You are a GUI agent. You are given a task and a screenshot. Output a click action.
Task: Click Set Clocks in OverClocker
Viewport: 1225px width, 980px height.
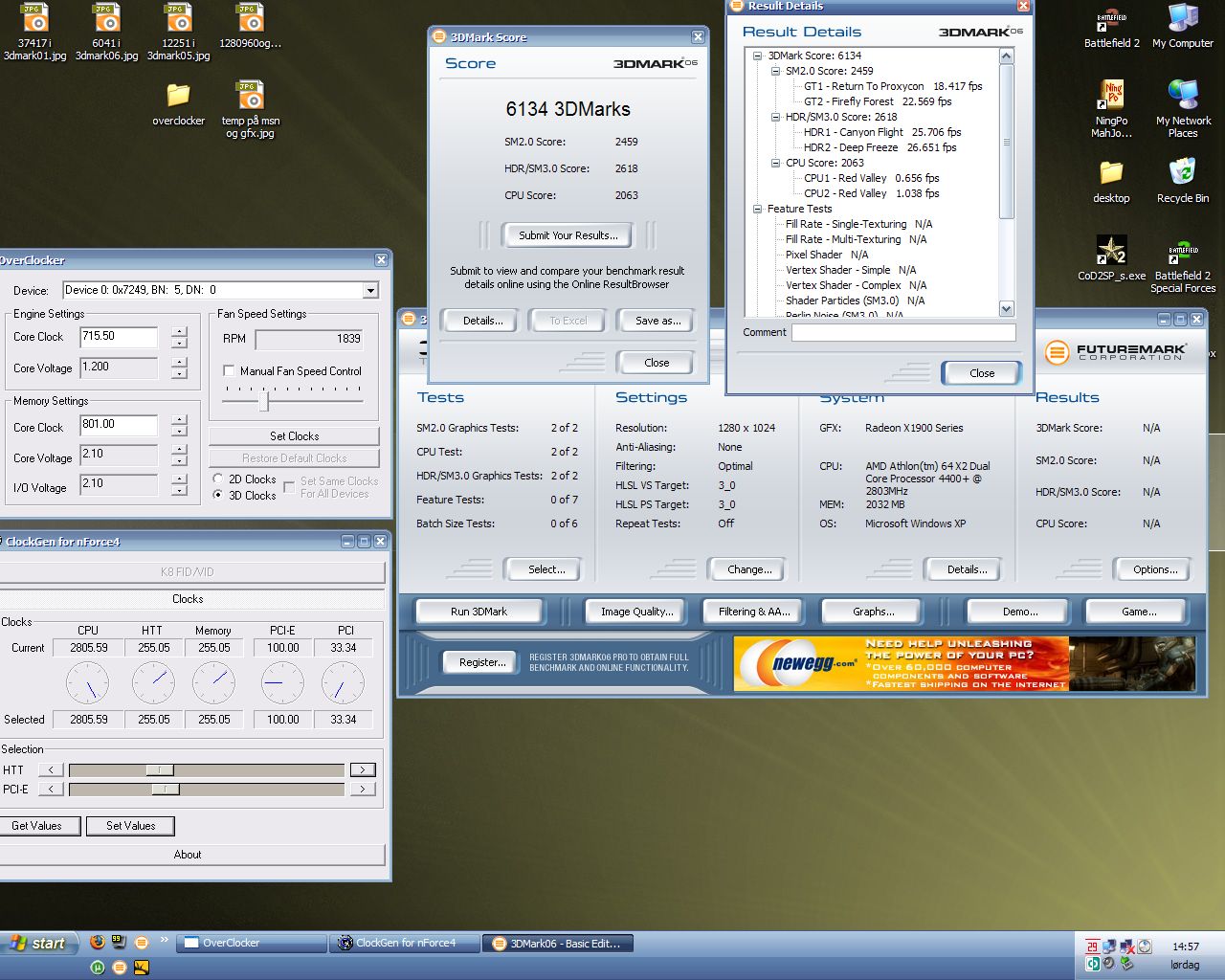click(x=294, y=435)
